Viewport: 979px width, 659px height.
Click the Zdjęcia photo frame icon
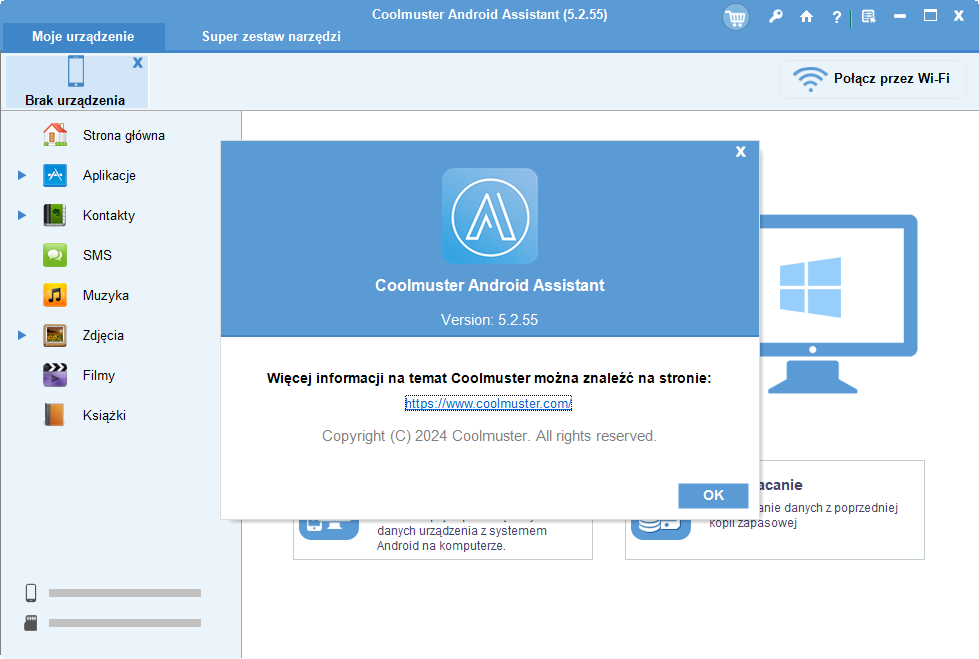pos(55,335)
